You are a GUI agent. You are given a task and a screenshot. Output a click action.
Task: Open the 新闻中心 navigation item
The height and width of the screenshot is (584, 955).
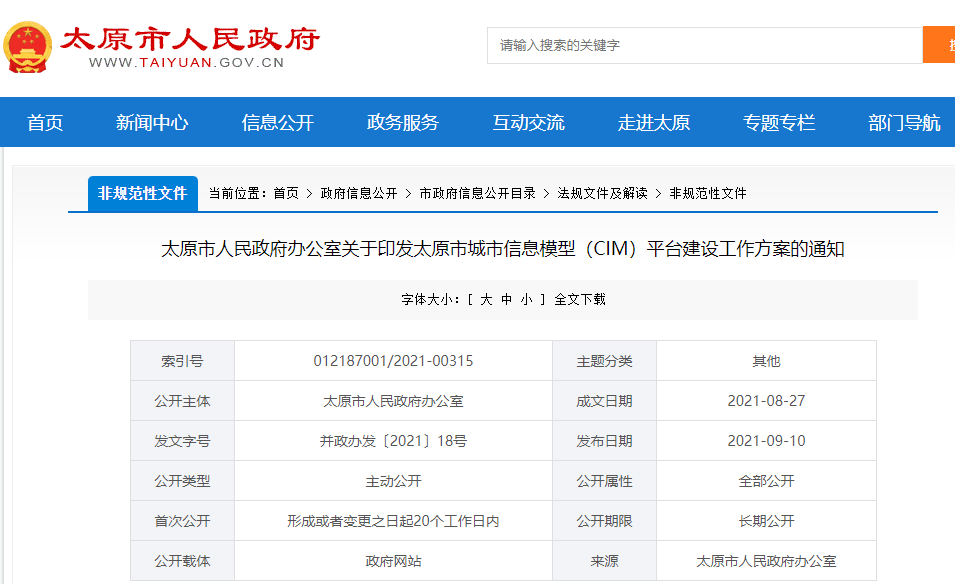point(152,122)
